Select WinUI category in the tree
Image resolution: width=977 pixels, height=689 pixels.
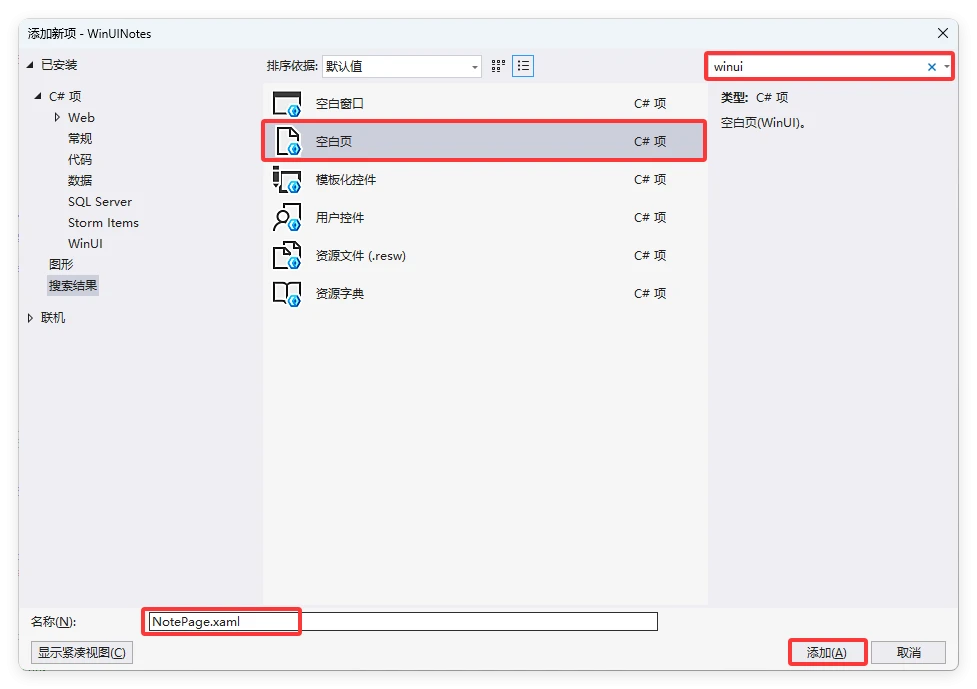(x=85, y=244)
